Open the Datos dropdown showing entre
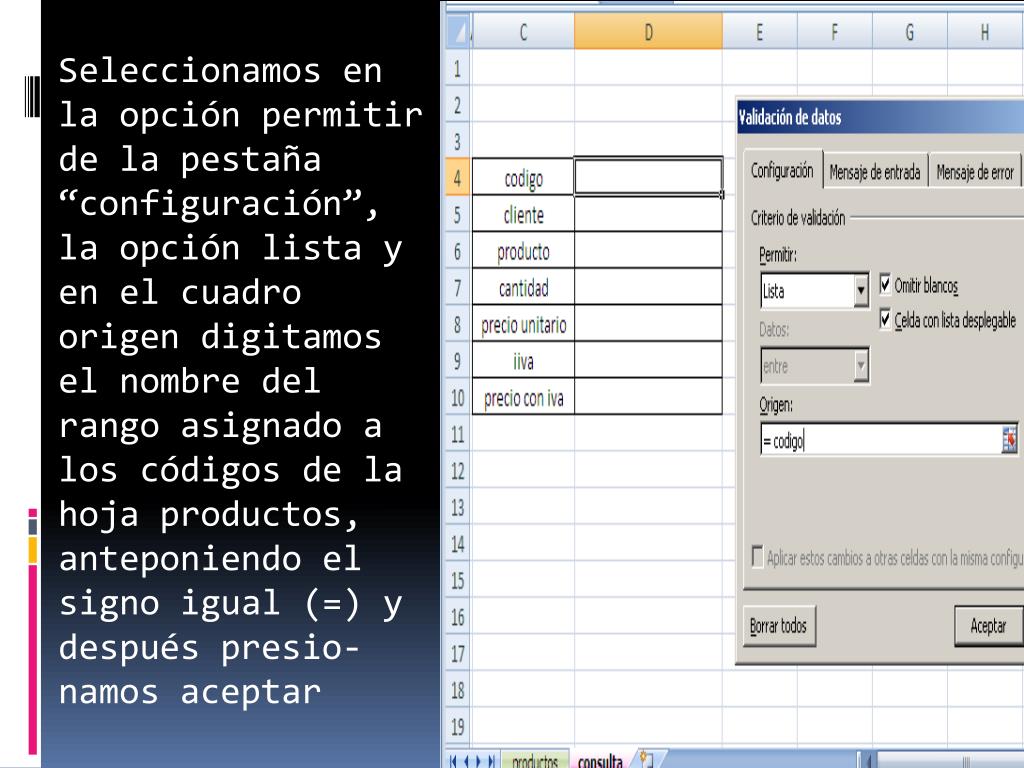Screen dimensions: 1024x768 [x=861, y=366]
